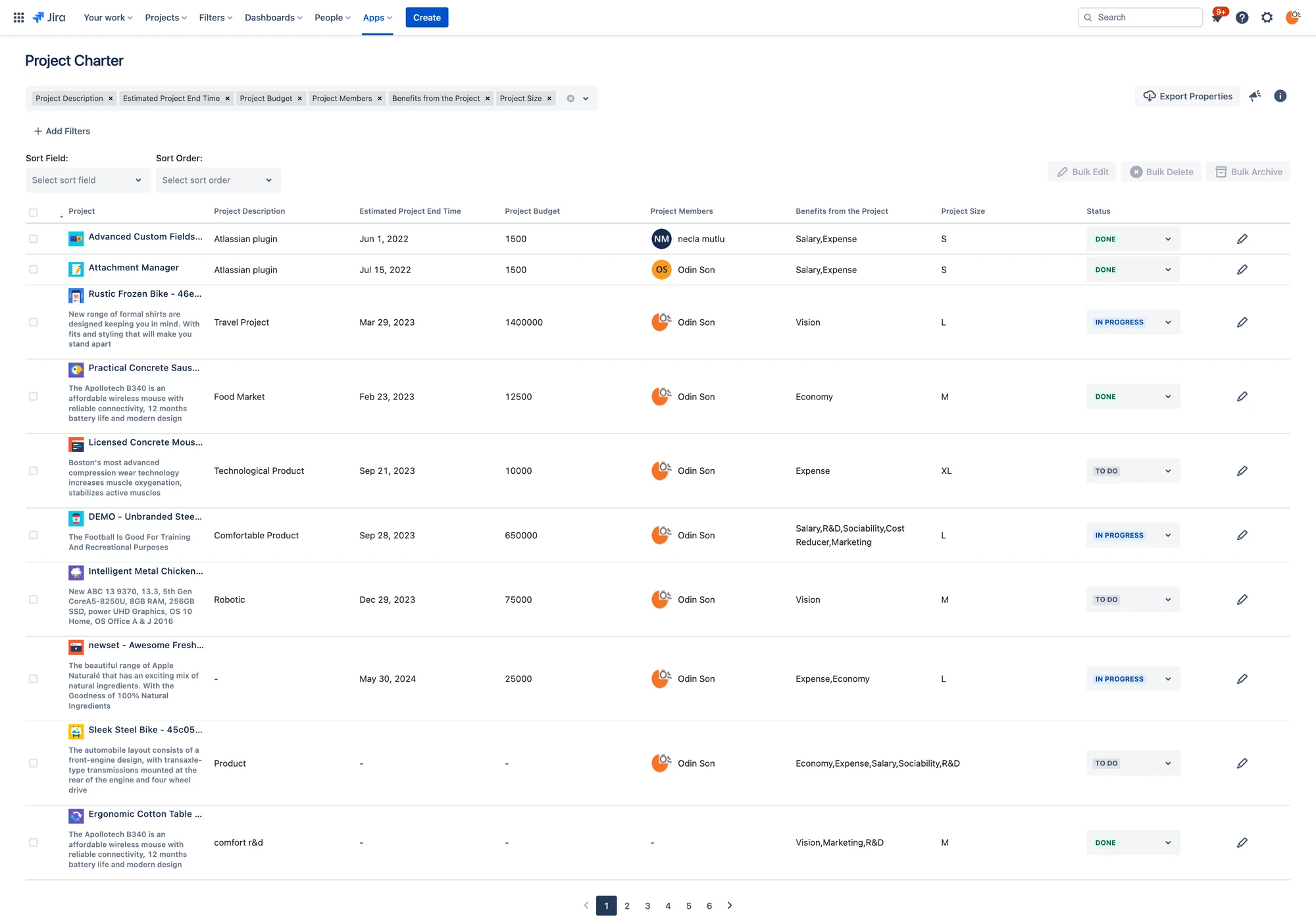This screenshot has width=1316, height=916.
Task: Open the Apps menu
Action: click(x=377, y=18)
